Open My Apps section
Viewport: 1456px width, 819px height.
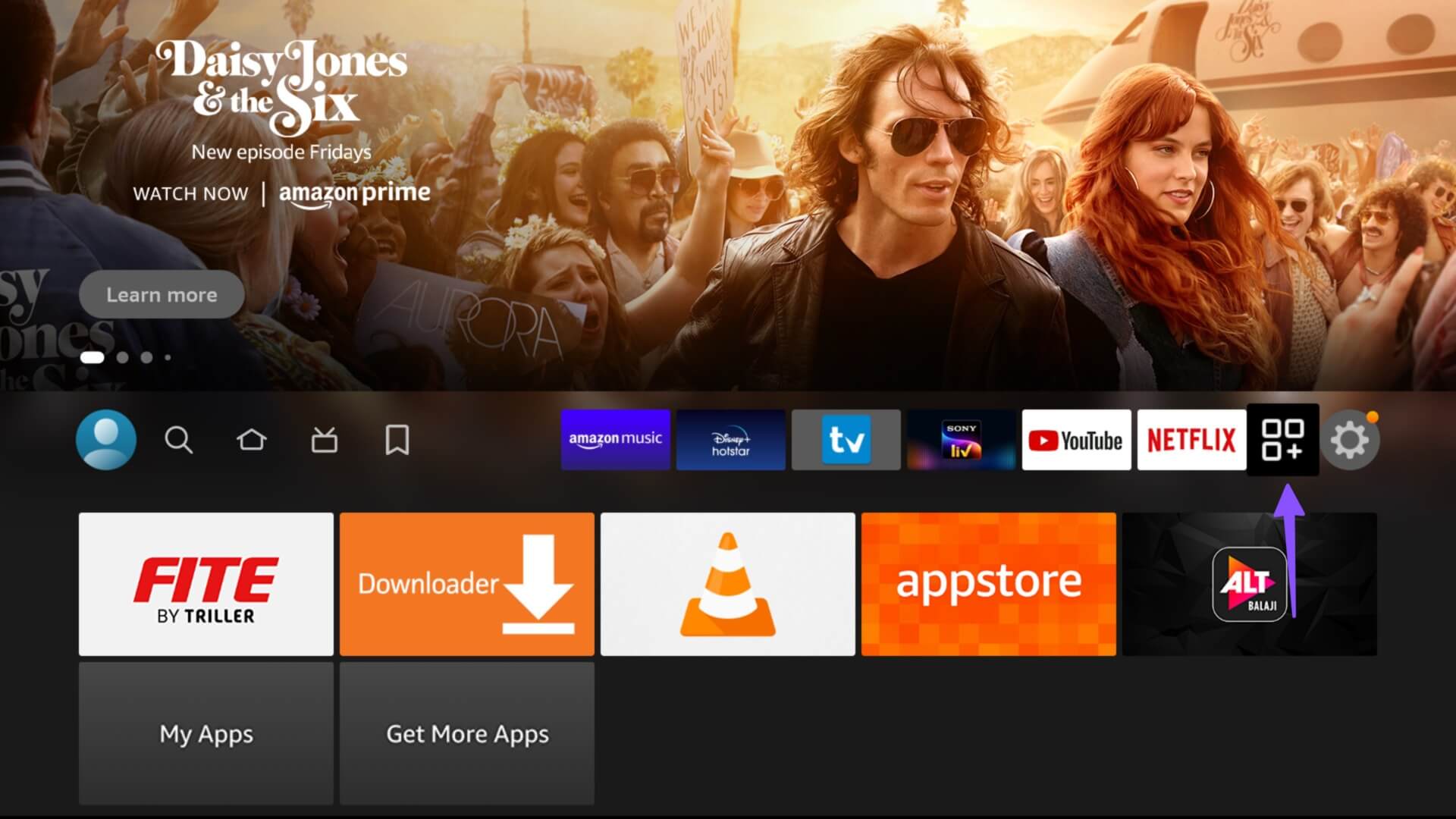click(x=206, y=733)
